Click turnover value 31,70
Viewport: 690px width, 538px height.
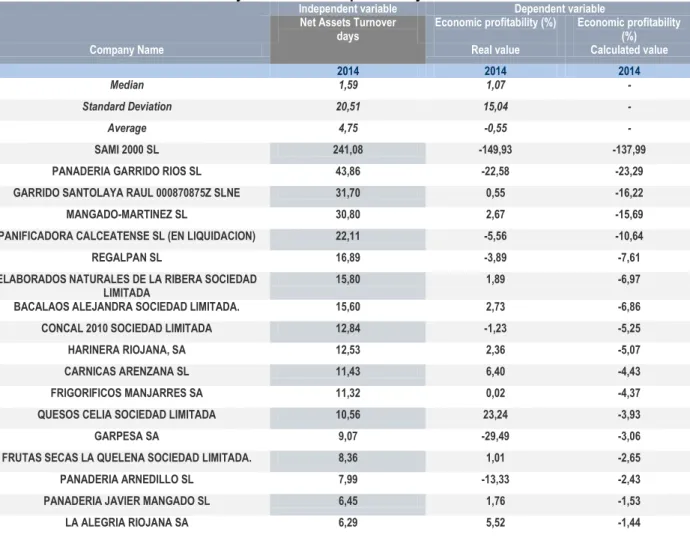(x=348, y=193)
